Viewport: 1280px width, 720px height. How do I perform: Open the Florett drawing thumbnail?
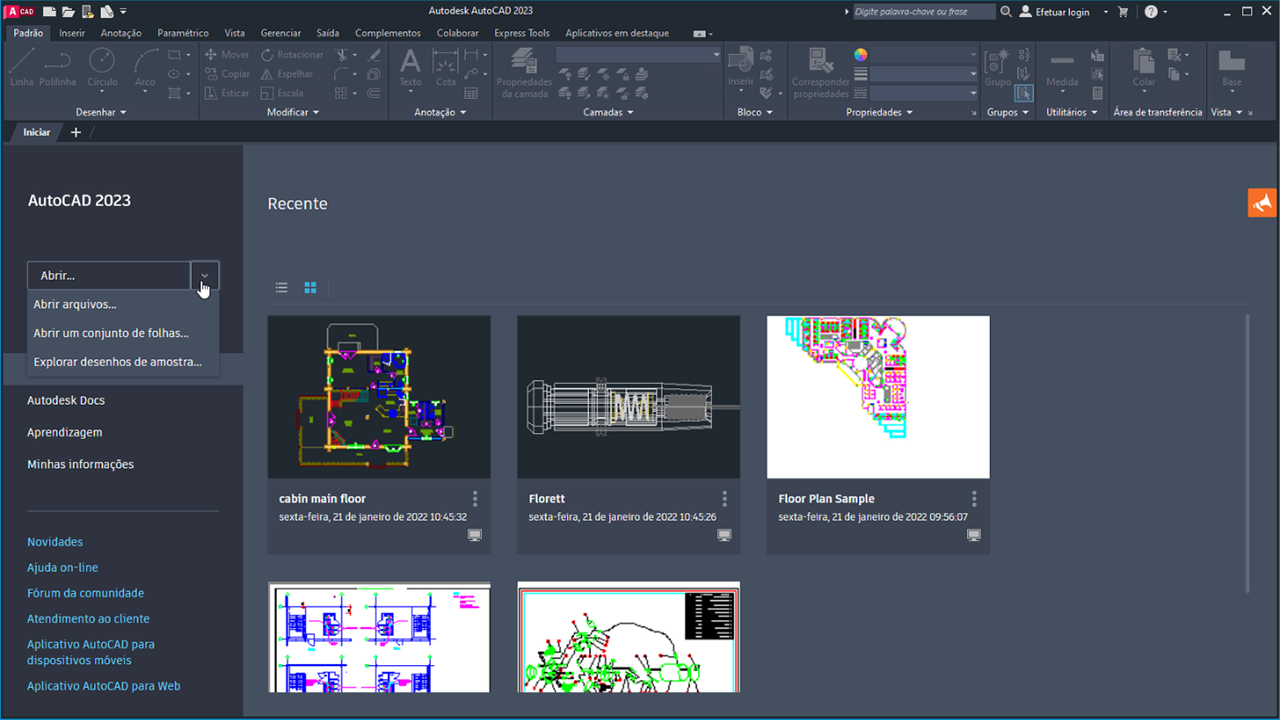pos(628,397)
